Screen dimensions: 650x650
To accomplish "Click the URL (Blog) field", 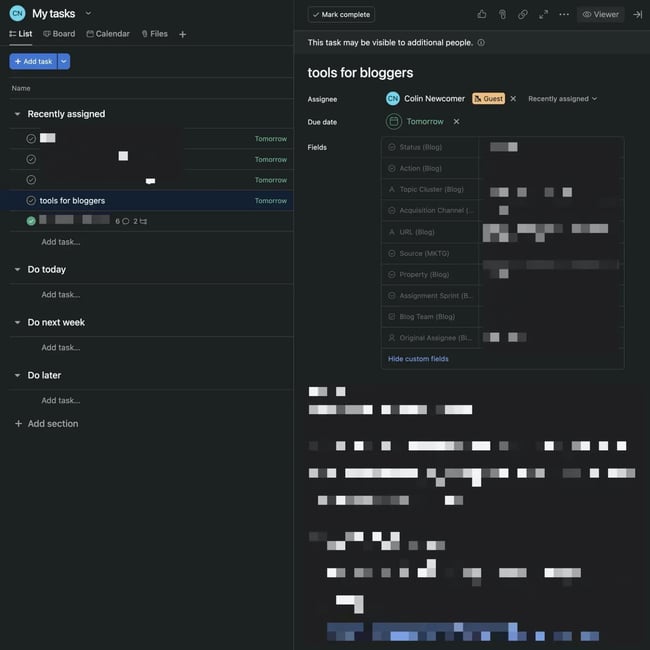I will 502,232.
